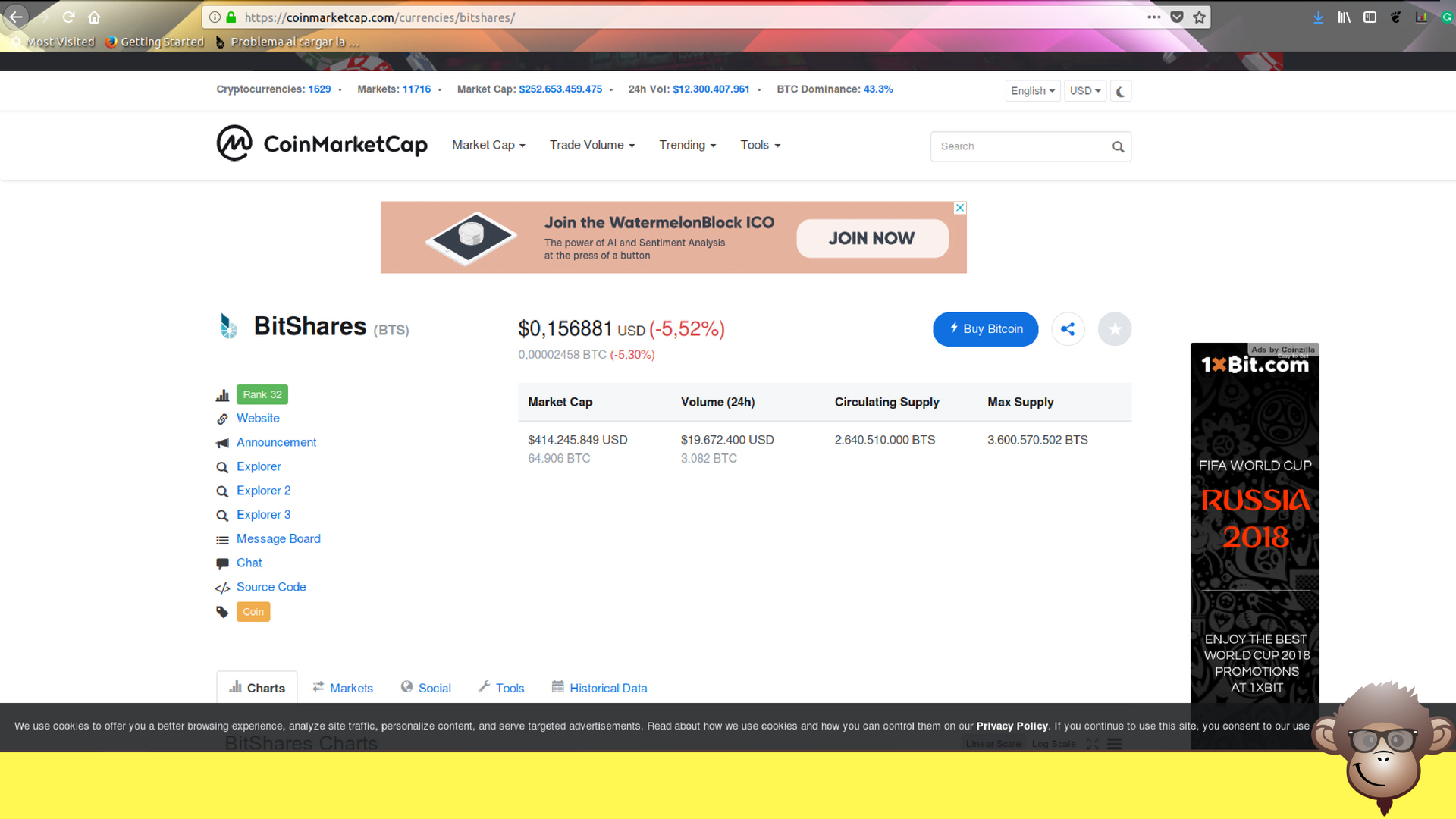
Task: Click the share icon button
Action: point(1068,329)
